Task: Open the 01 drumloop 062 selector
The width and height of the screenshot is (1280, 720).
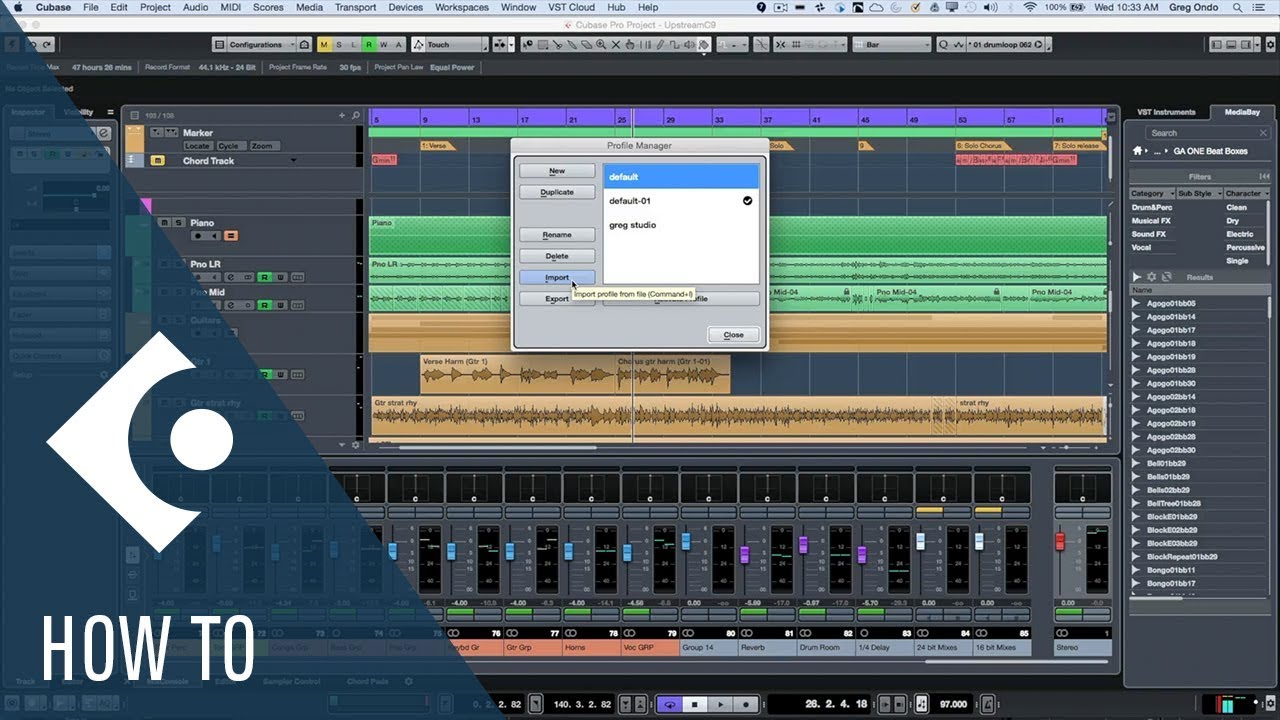Action: coord(1000,45)
